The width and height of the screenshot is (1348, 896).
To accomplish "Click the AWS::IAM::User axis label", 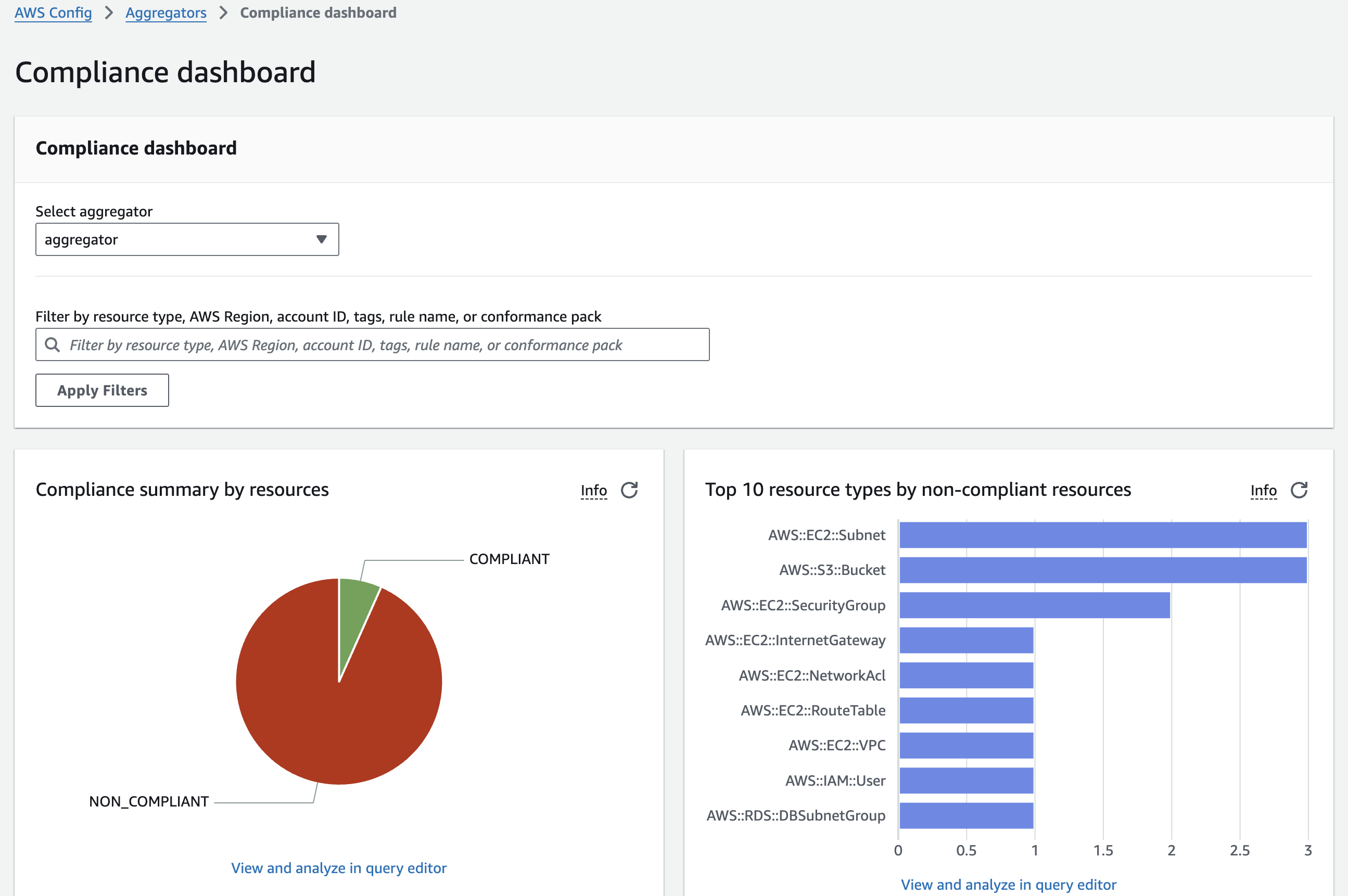I will tap(835, 780).
